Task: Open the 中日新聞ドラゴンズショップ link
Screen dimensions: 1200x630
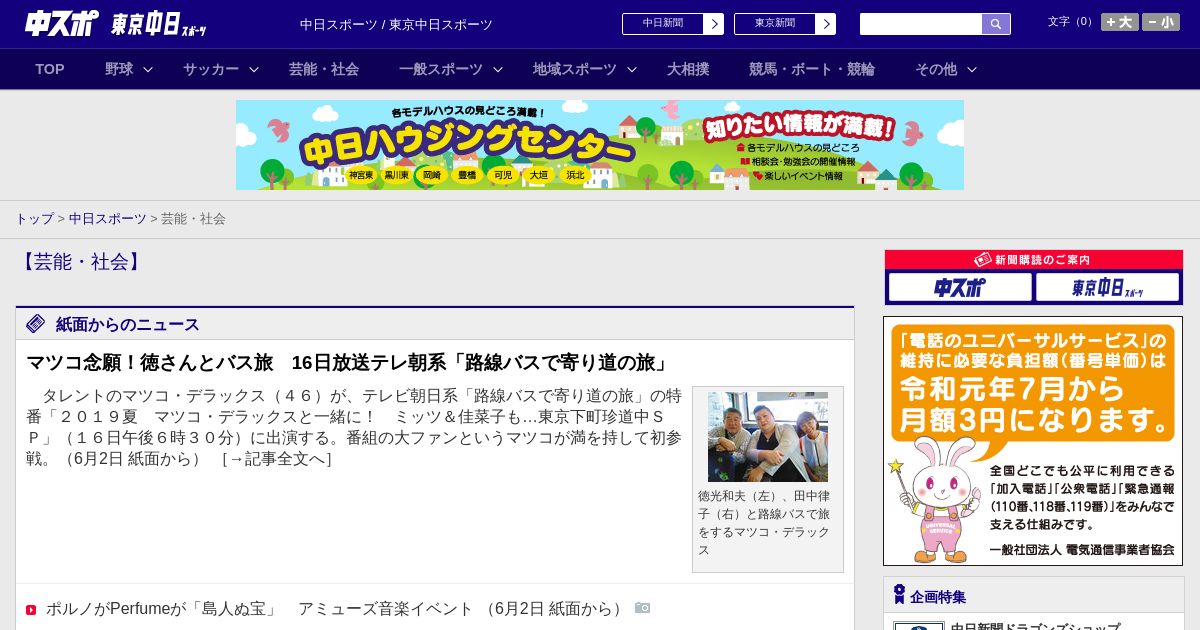Action: (1035, 626)
